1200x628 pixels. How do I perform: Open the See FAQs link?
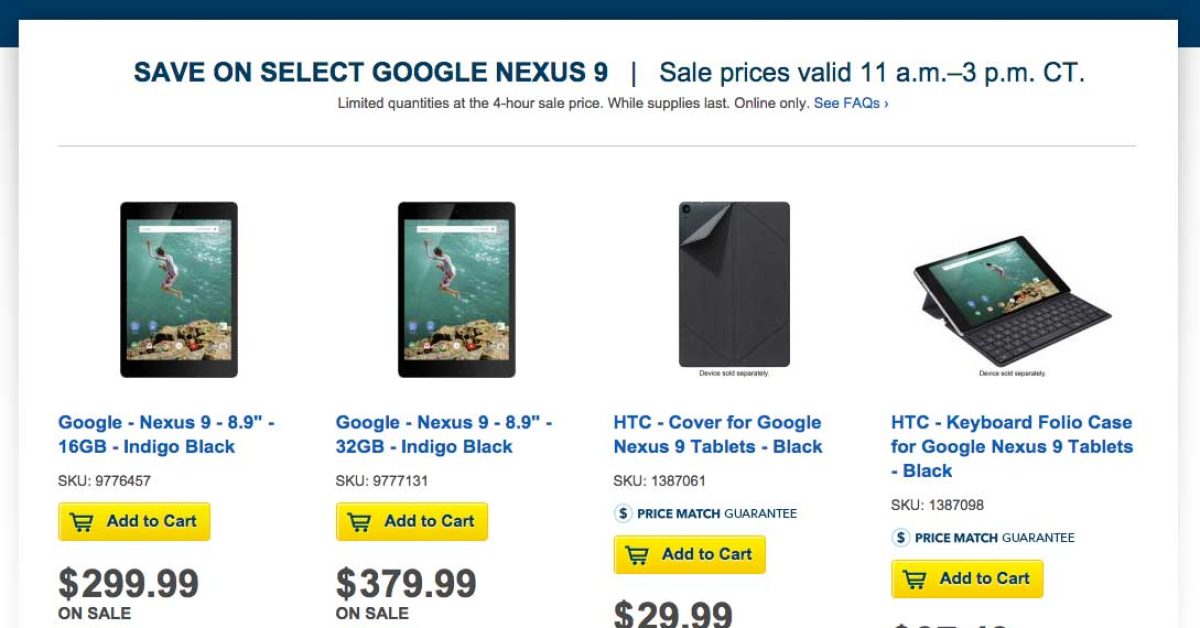[x=850, y=103]
